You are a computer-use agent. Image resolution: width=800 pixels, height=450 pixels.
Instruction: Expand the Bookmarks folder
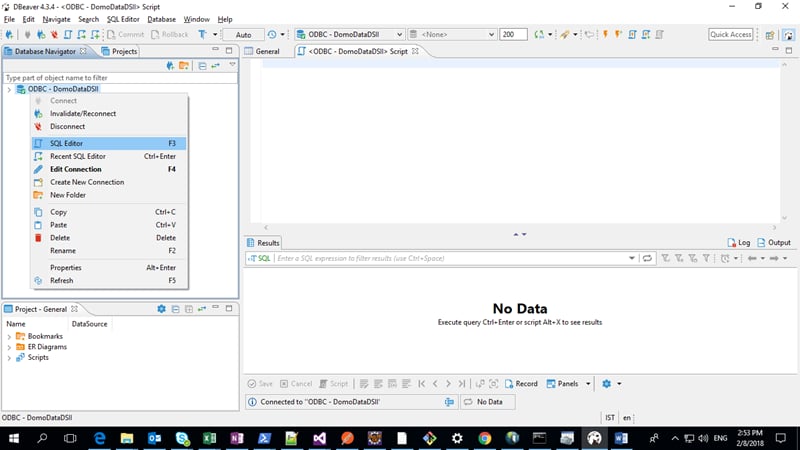pyautogui.click(x=9, y=337)
